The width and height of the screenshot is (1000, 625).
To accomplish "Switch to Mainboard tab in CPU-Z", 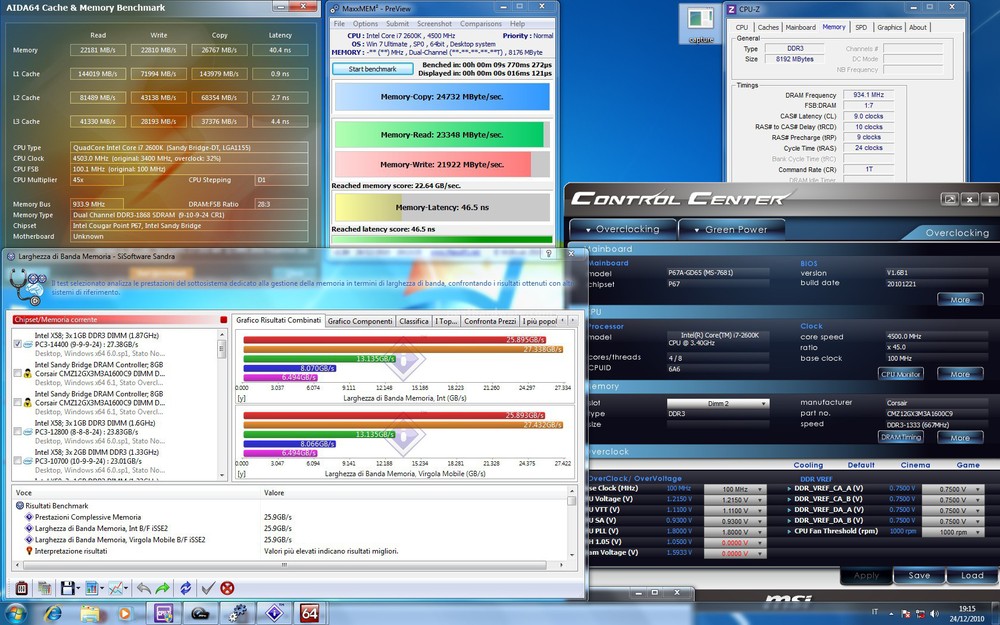I will [x=800, y=27].
